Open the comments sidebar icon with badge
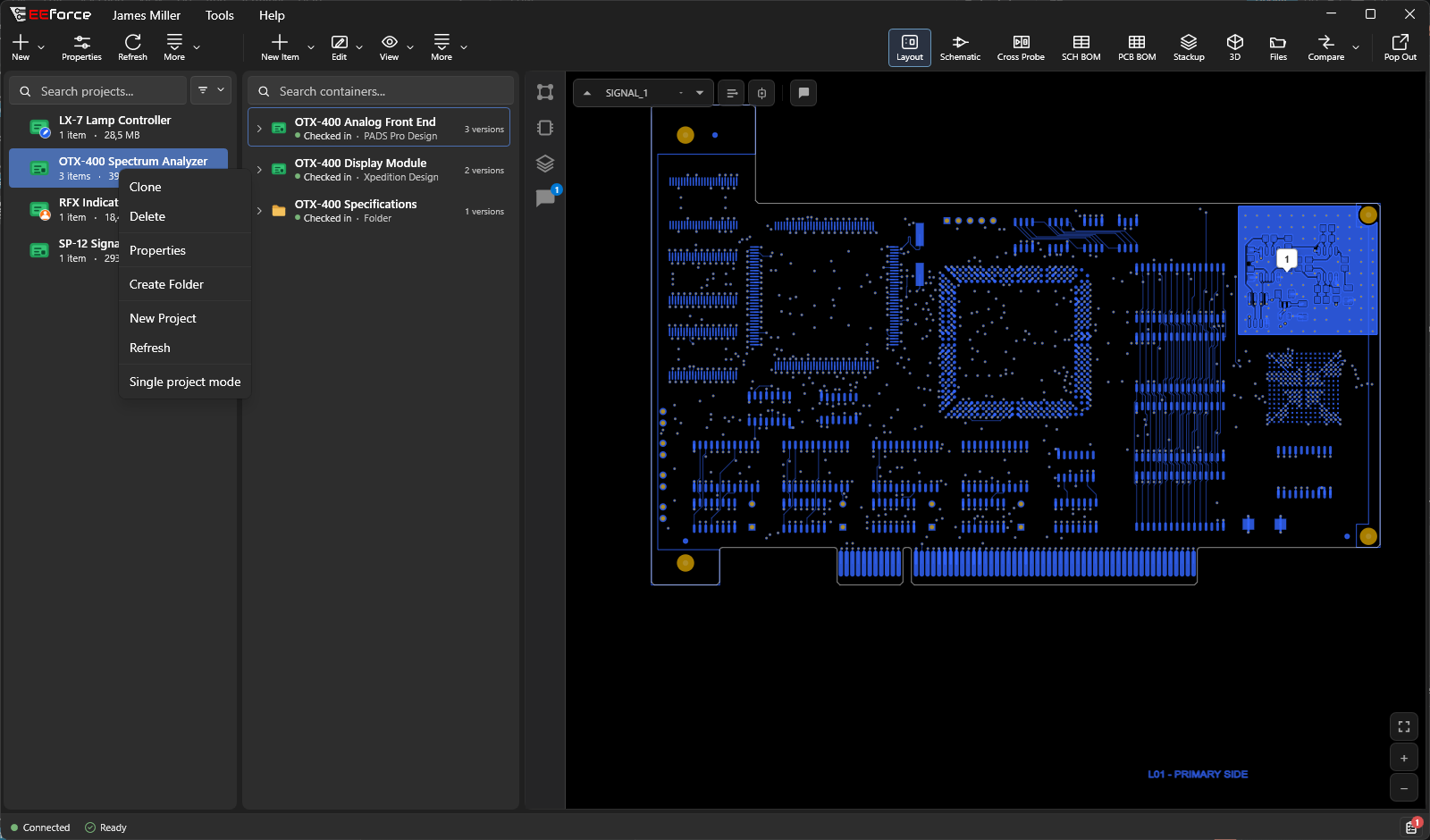Screen dimensions: 1430x840 545,198
